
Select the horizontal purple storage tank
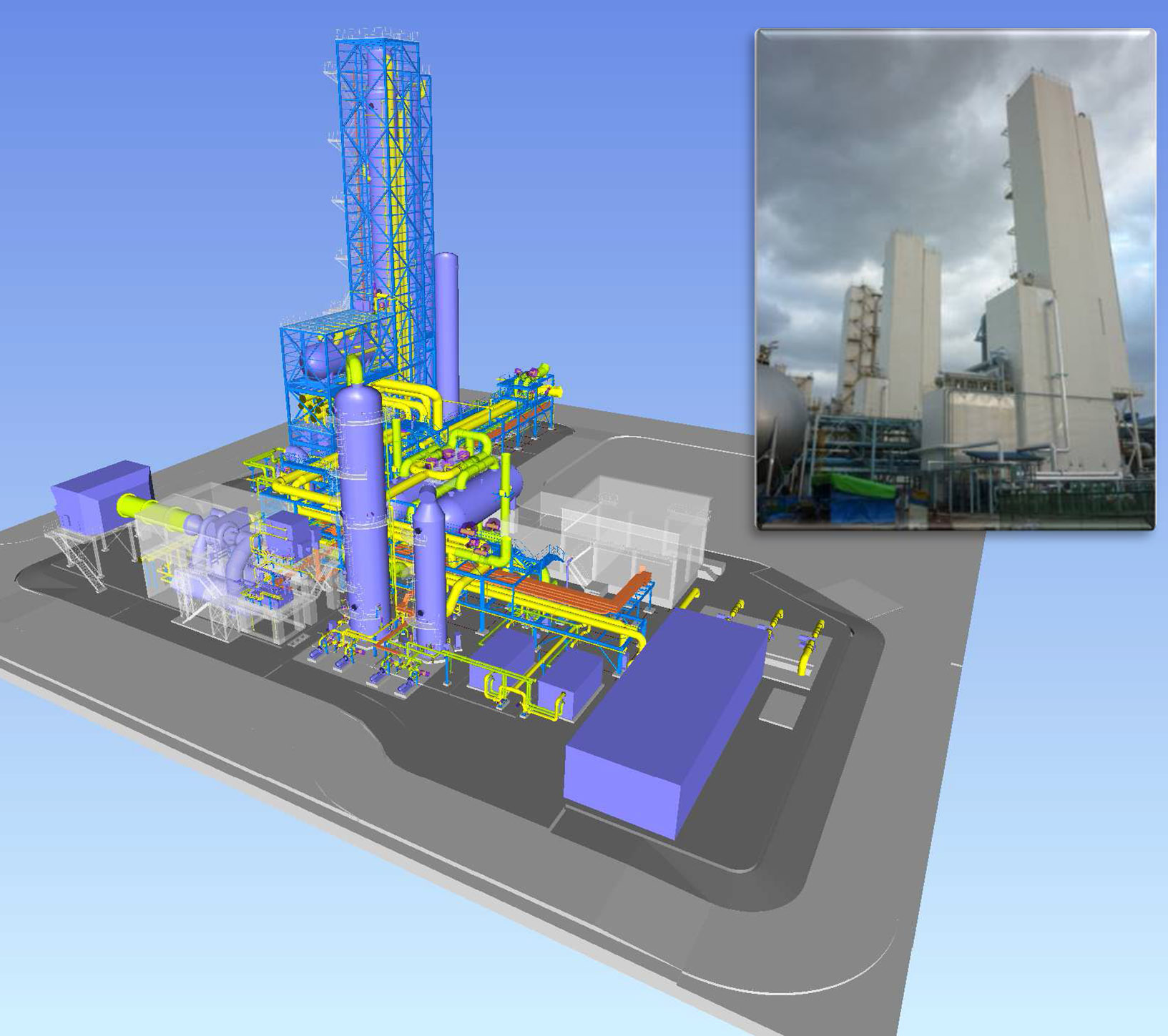[479, 493]
